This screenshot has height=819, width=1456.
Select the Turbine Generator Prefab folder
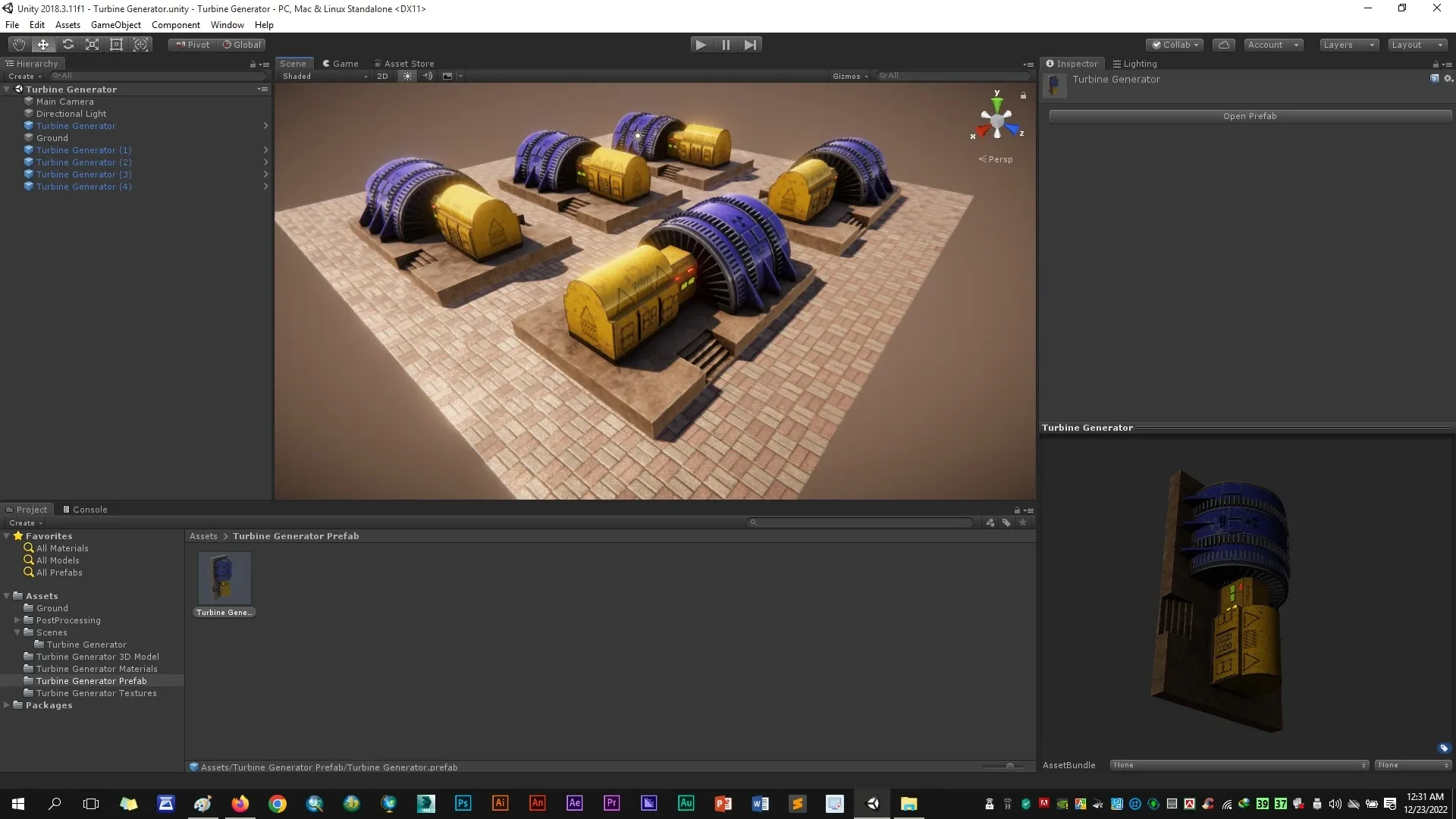91,681
